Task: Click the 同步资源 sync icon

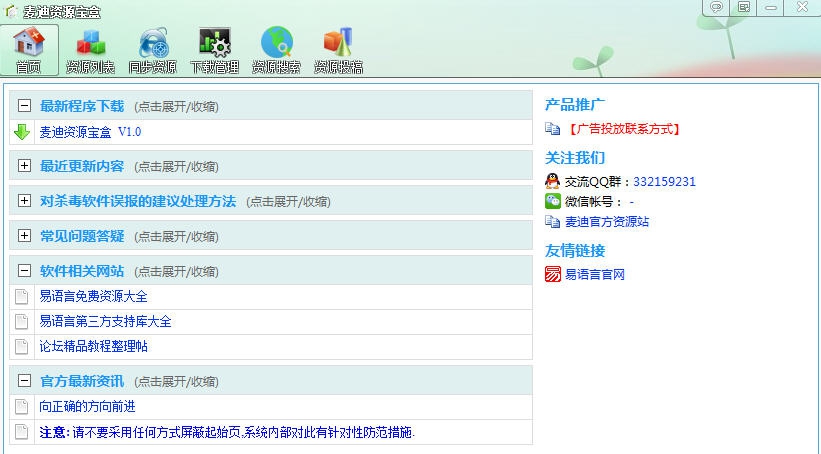Action: pos(152,50)
